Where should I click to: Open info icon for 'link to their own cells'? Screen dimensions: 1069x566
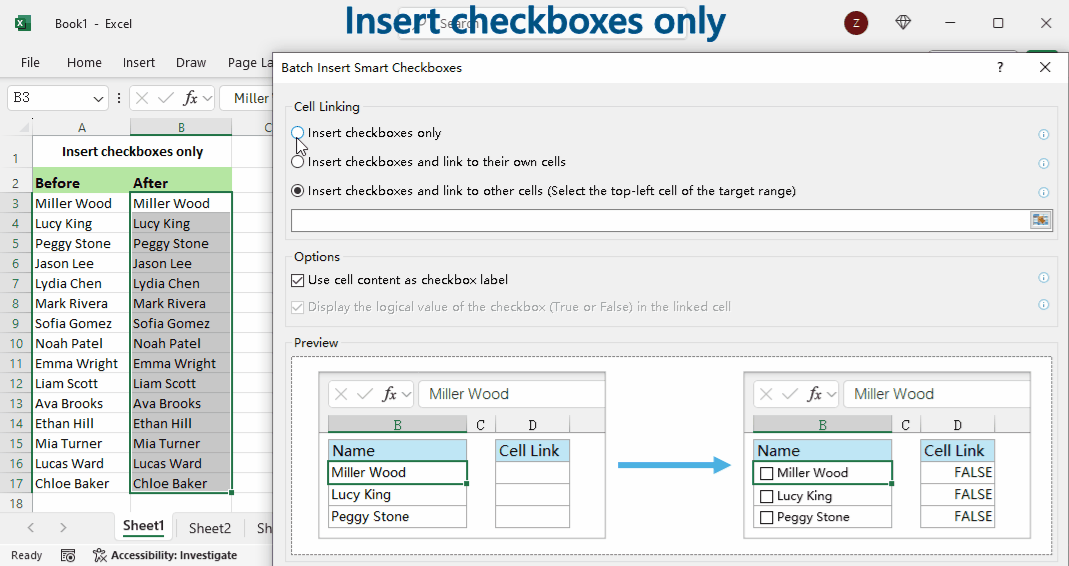click(1043, 164)
